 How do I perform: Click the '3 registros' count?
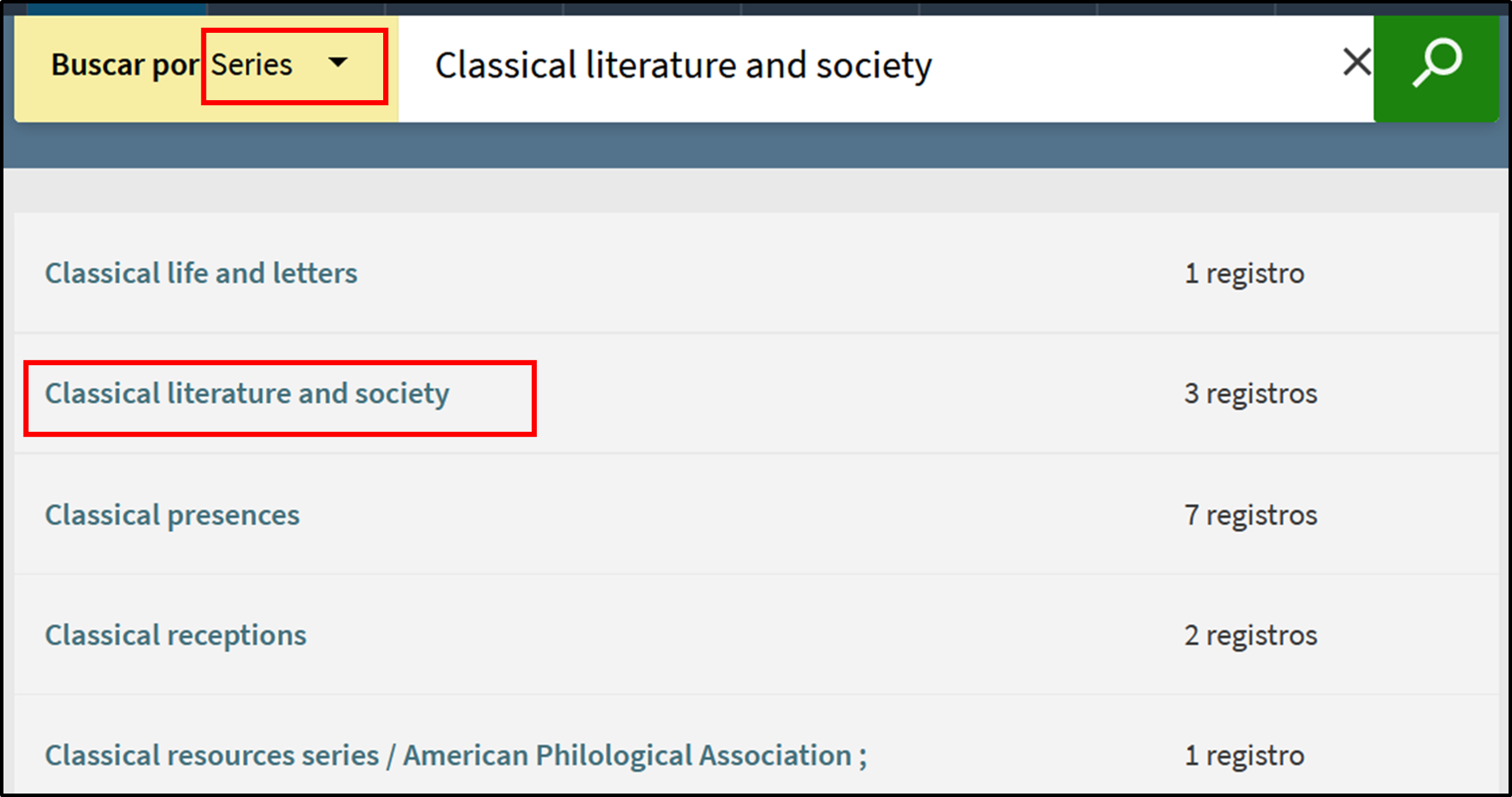point(1250,394)
